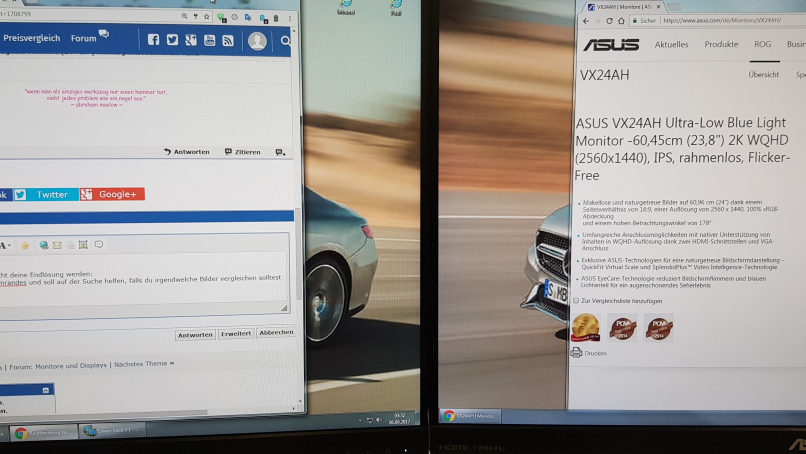Insert a link with globe icon

(44, 245)
